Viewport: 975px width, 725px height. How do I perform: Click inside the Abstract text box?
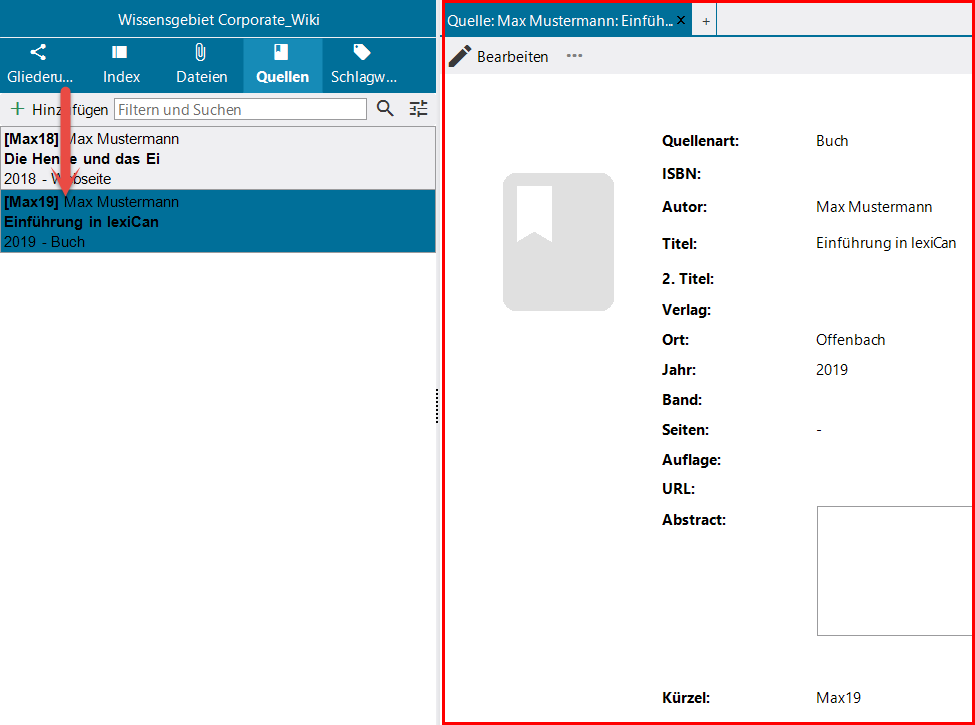(894, 571)
